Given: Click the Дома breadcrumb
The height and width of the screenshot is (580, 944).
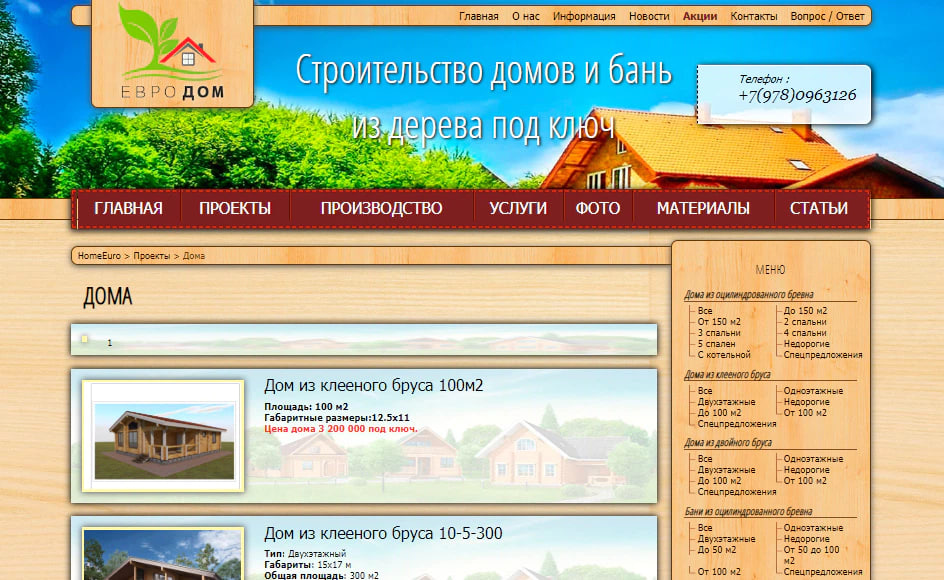Looking at the screenshot, I should 194,256.
